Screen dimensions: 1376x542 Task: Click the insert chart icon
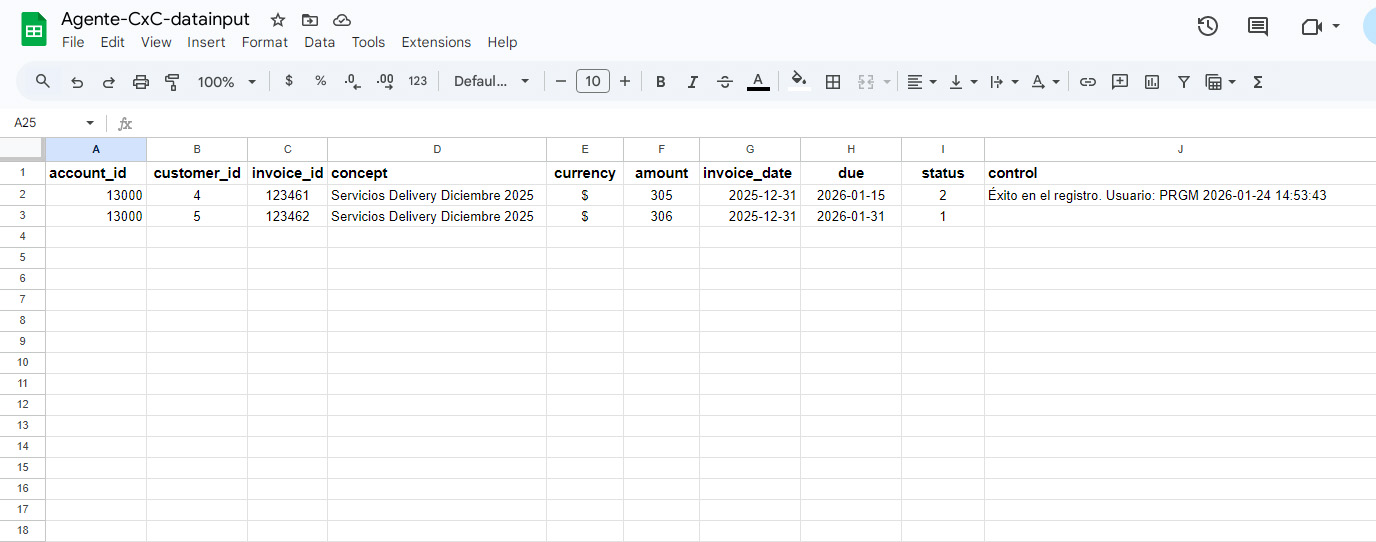click(x=1152, y=82)
